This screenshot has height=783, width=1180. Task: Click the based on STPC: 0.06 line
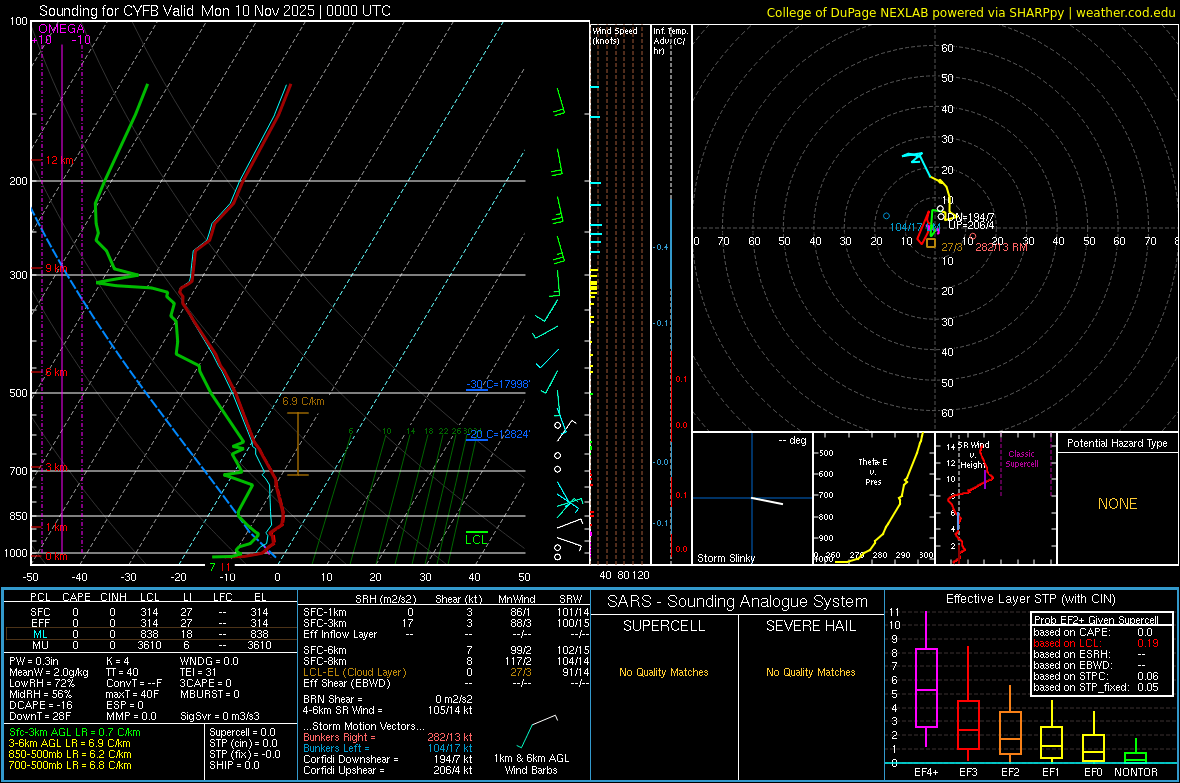1096,676
